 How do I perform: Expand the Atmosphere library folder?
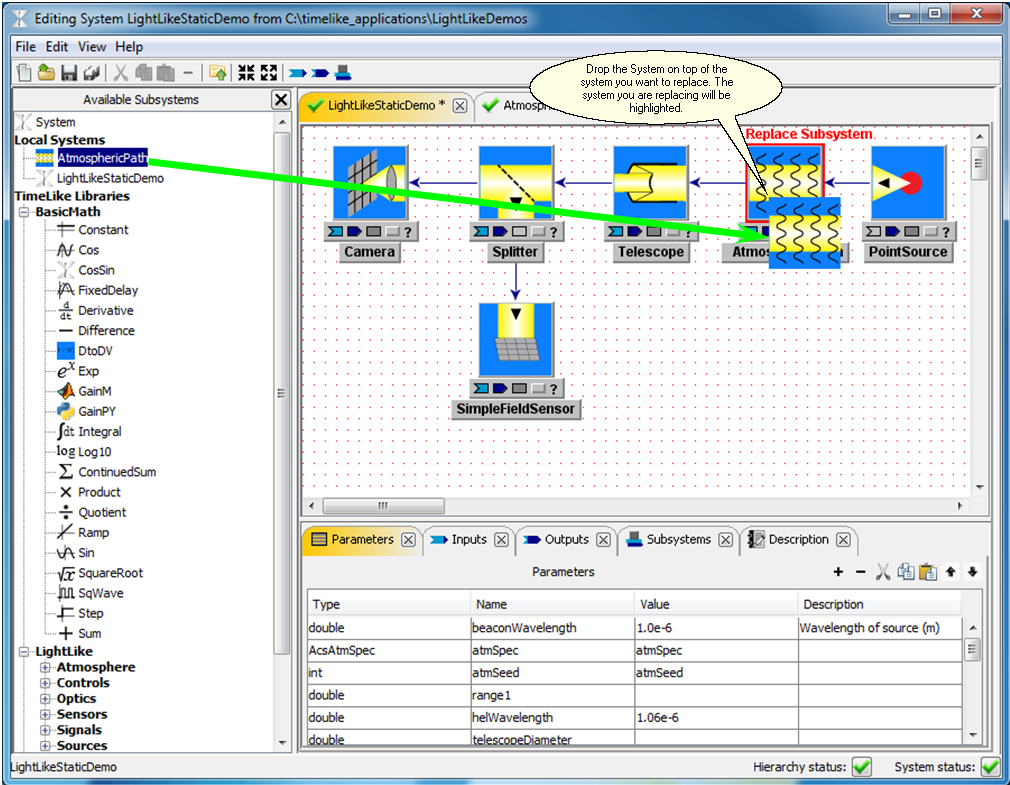click(45, 667)
